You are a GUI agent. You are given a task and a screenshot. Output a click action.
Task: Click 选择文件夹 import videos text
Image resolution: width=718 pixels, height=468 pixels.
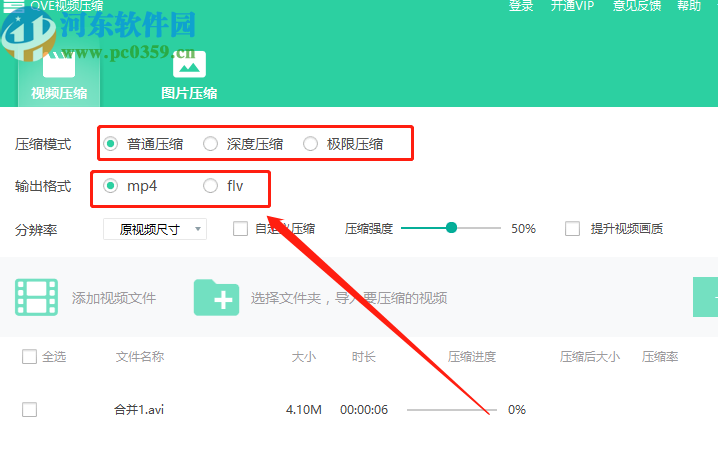pos(349,298)
